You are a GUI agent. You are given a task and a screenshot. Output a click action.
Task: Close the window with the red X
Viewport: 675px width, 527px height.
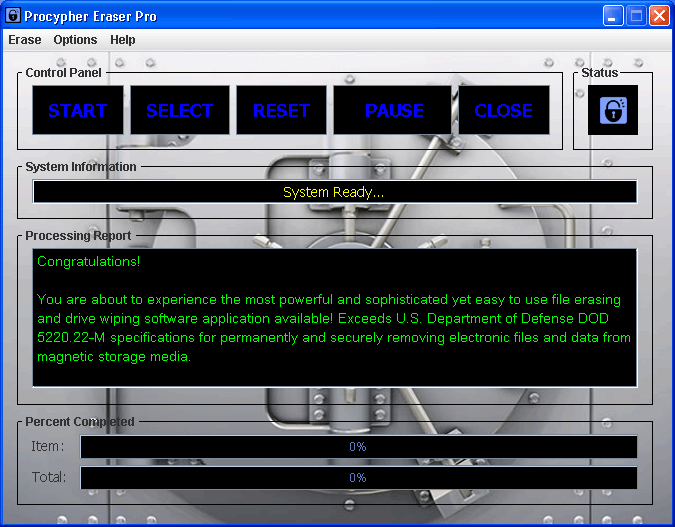coord(660,16)
